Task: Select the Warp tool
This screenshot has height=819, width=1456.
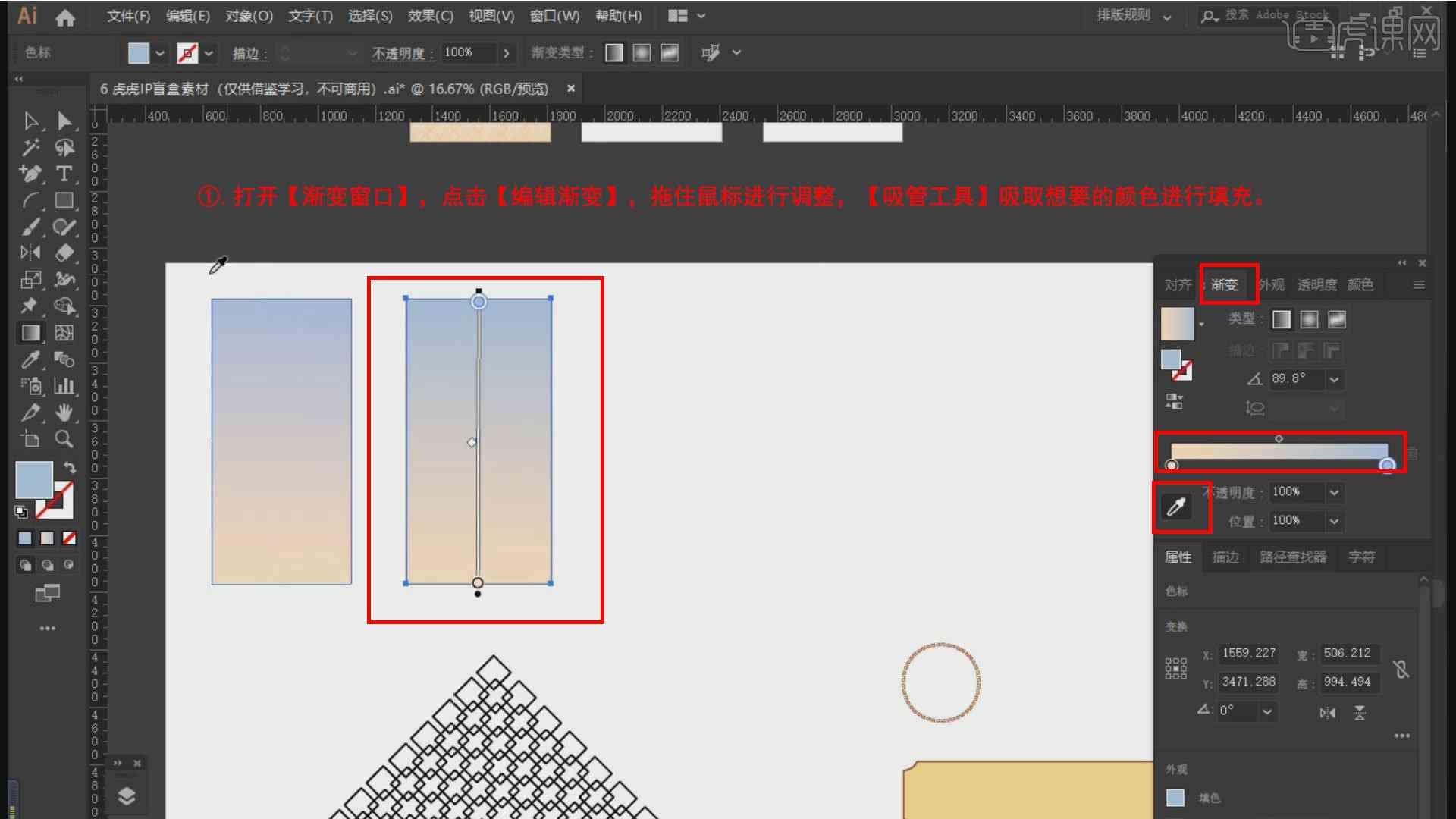Action: point(64,280)
